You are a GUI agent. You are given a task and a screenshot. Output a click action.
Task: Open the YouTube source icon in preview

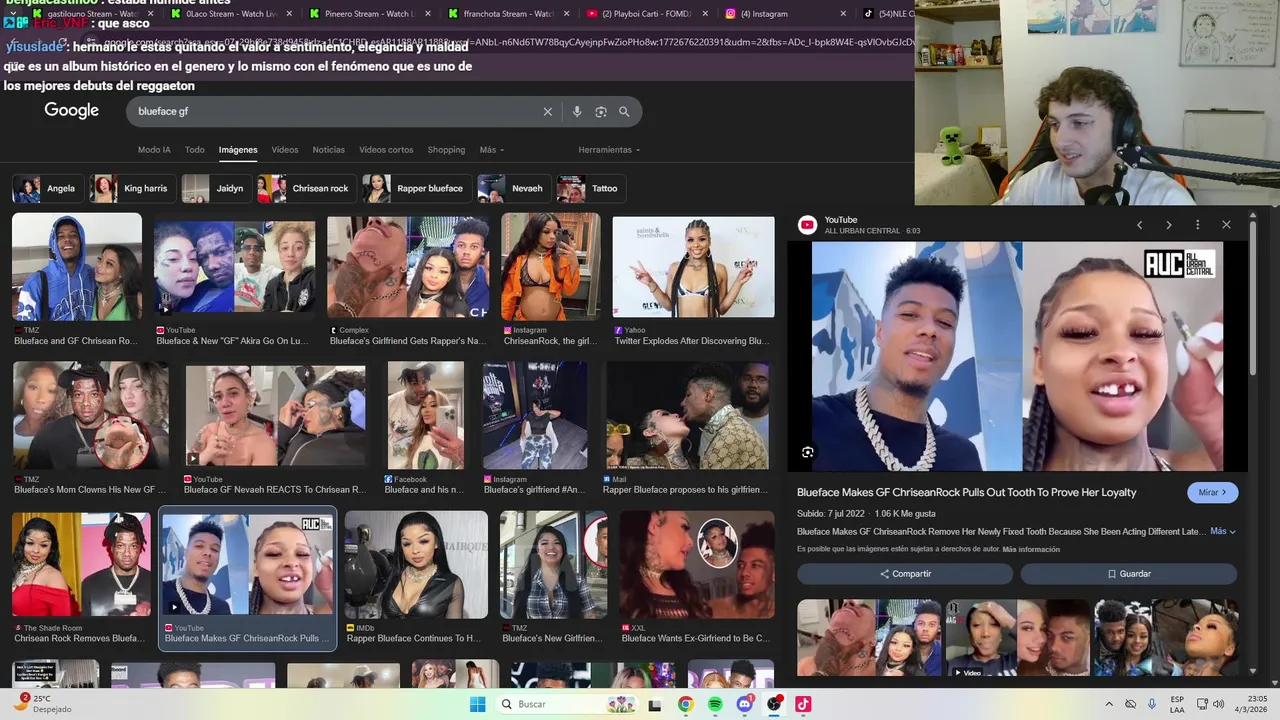pos(807,225)
